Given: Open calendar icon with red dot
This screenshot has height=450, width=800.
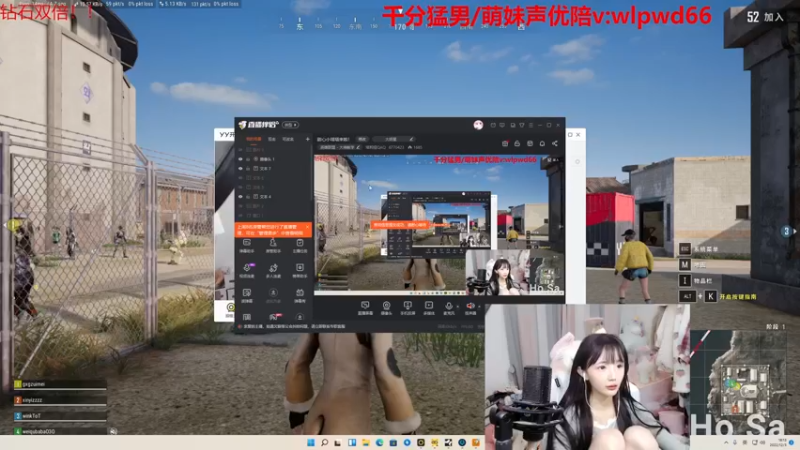Looking at the screenshot, I should coord(505,144).
